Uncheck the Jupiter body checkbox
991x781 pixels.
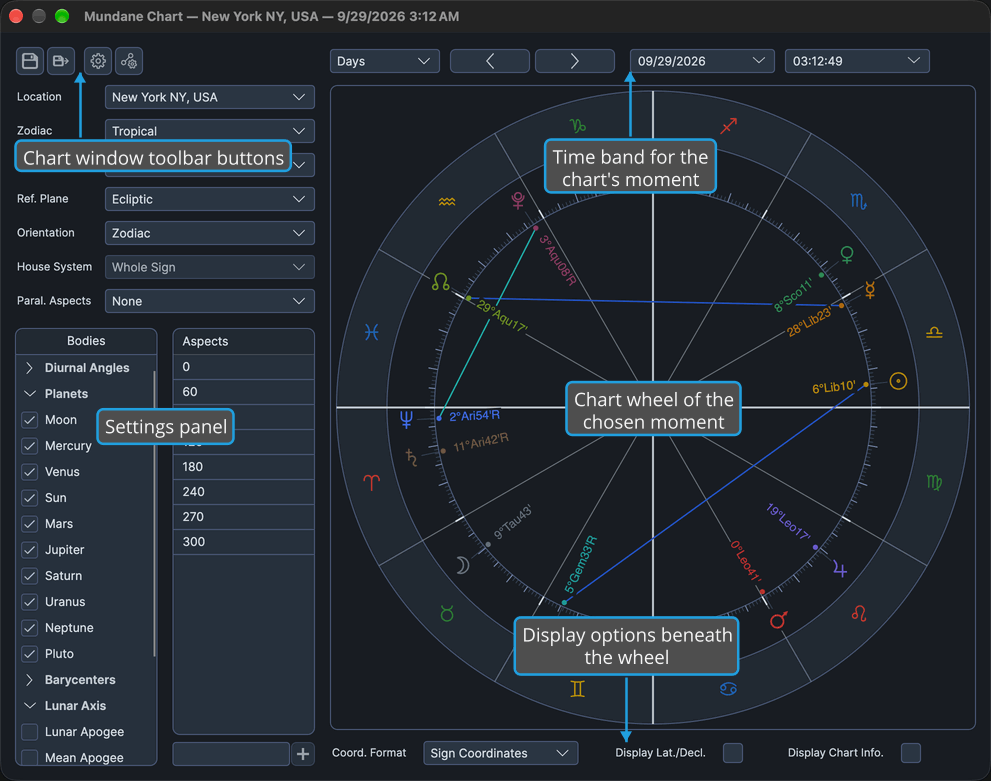coord(30,550)
